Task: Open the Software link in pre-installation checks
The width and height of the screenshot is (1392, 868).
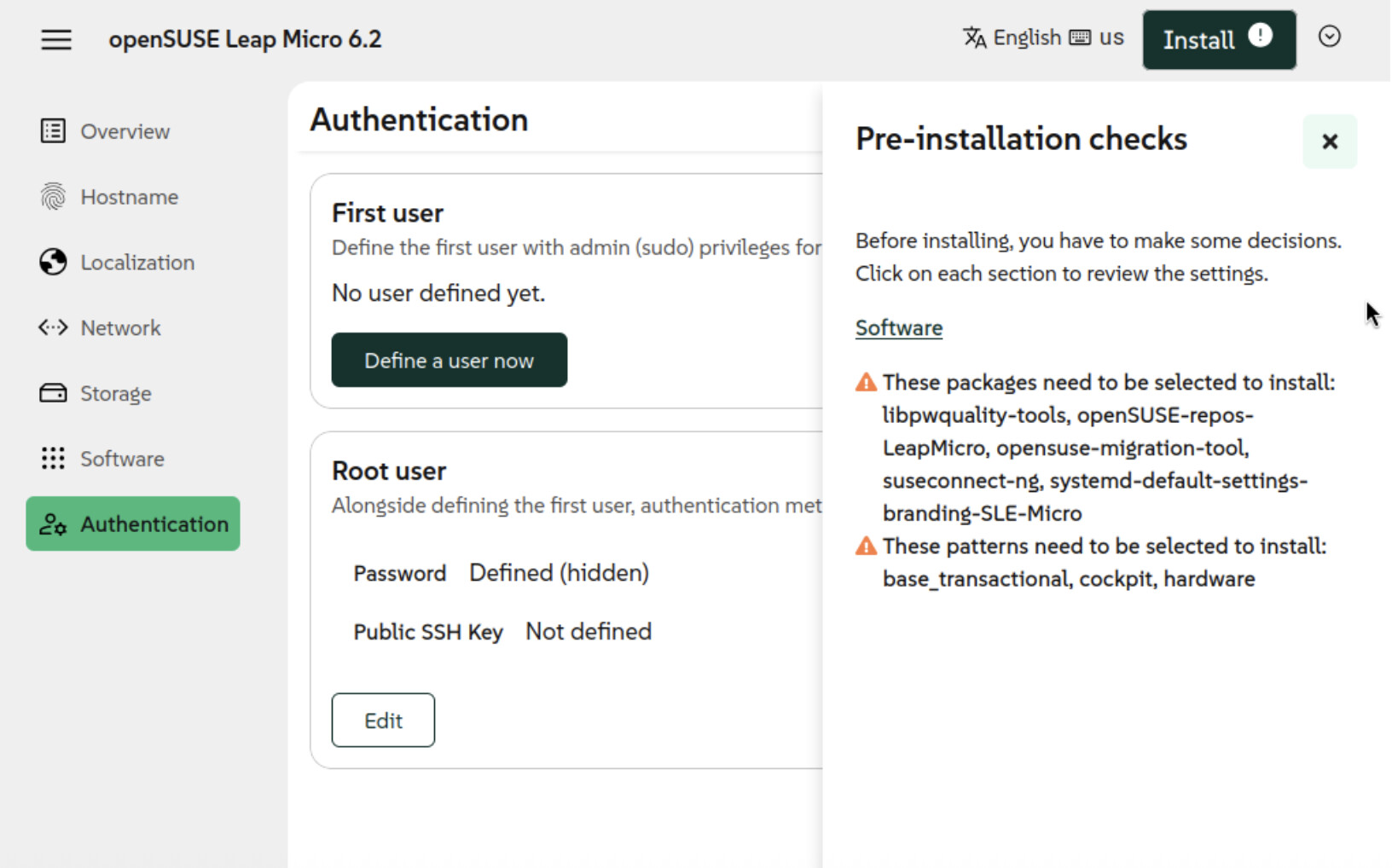Action: [x=899, y=328]
